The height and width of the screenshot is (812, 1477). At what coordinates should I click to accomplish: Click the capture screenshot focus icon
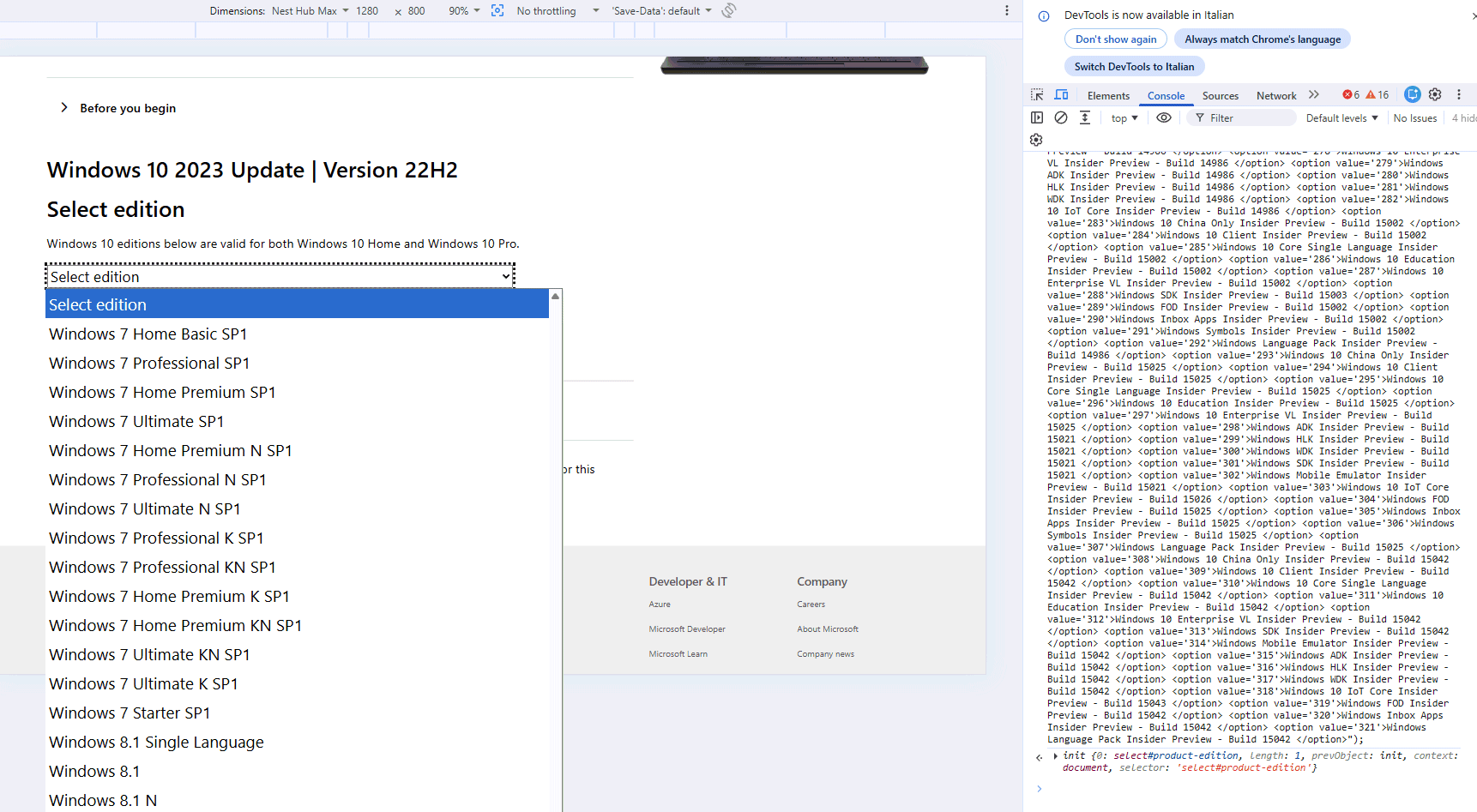[x=497, y=10]
